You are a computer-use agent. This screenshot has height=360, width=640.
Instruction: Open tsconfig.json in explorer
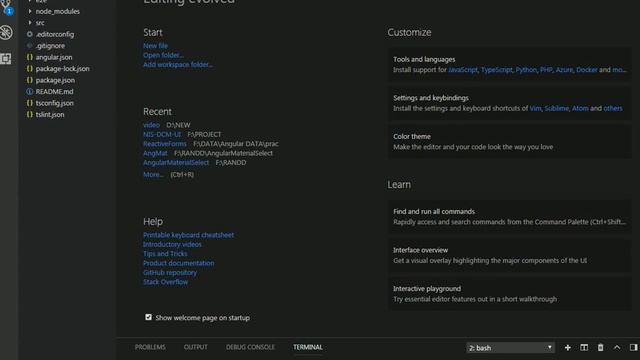pos(55,103)
